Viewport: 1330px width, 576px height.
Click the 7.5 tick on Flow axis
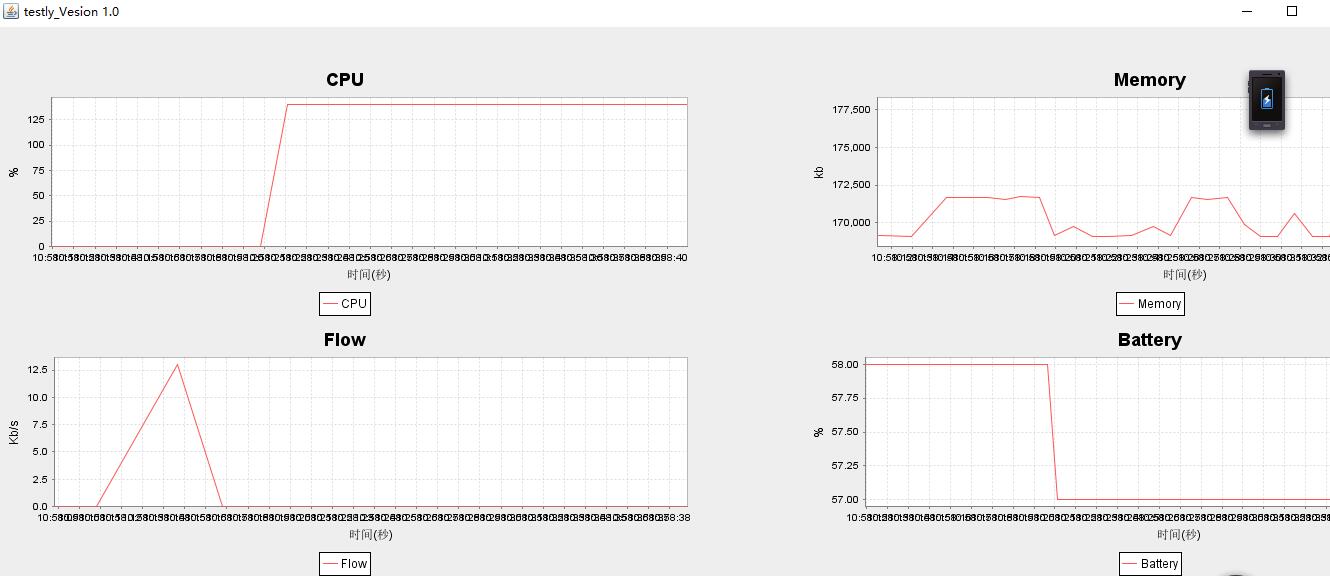[x=39, y=424]
